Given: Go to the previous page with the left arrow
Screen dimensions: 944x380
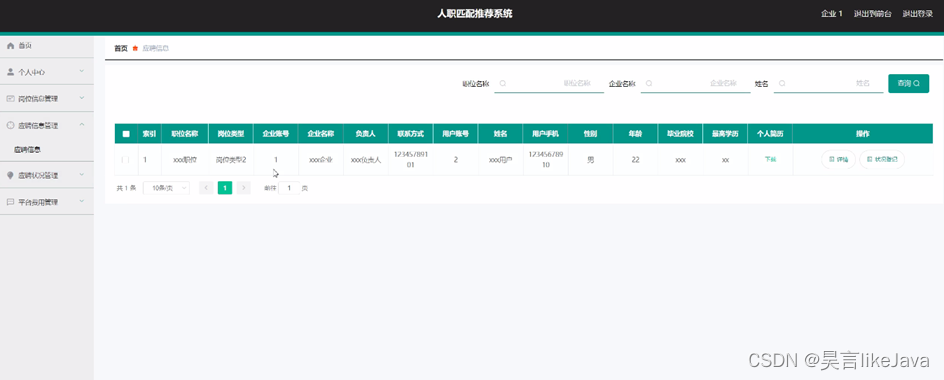Looking at the screenshot, I should 206,188.
